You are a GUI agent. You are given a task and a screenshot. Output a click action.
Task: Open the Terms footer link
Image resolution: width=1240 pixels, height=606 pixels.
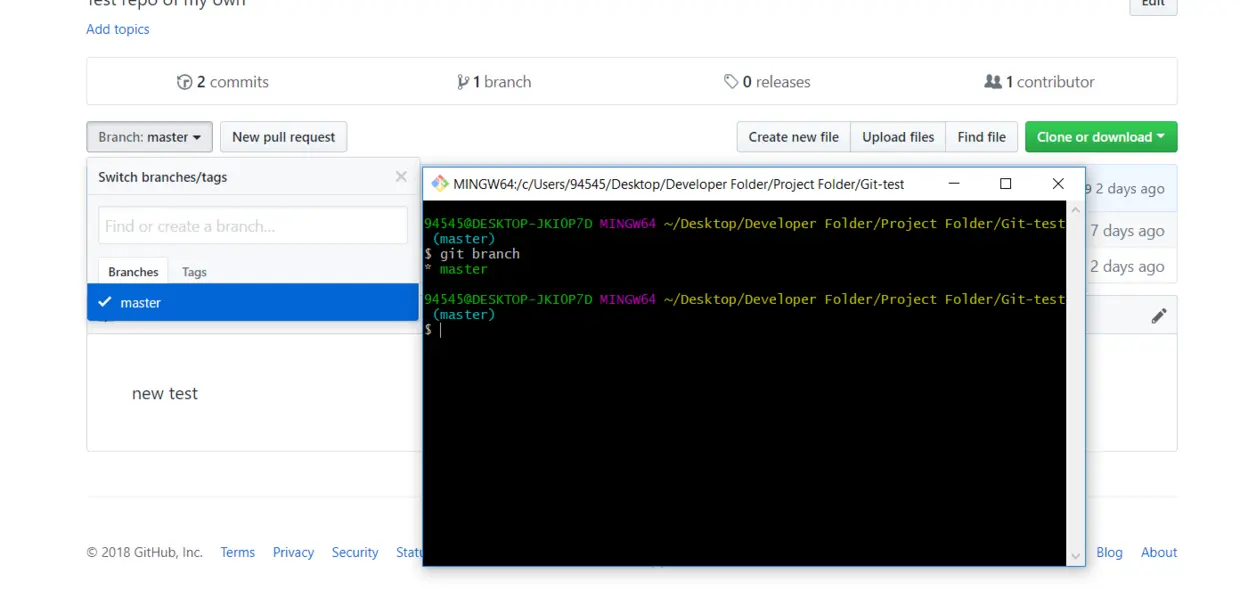[238, 552]
